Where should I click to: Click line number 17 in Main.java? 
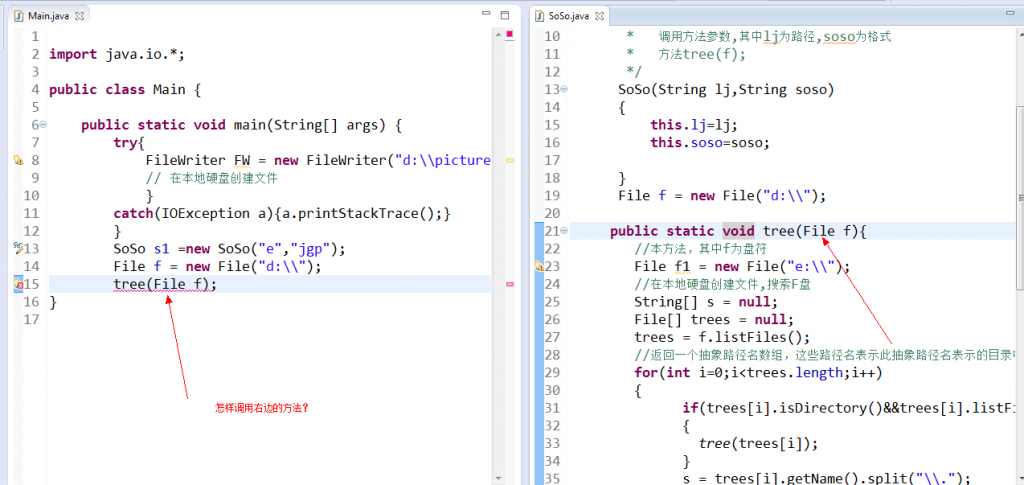click(31, 319)
